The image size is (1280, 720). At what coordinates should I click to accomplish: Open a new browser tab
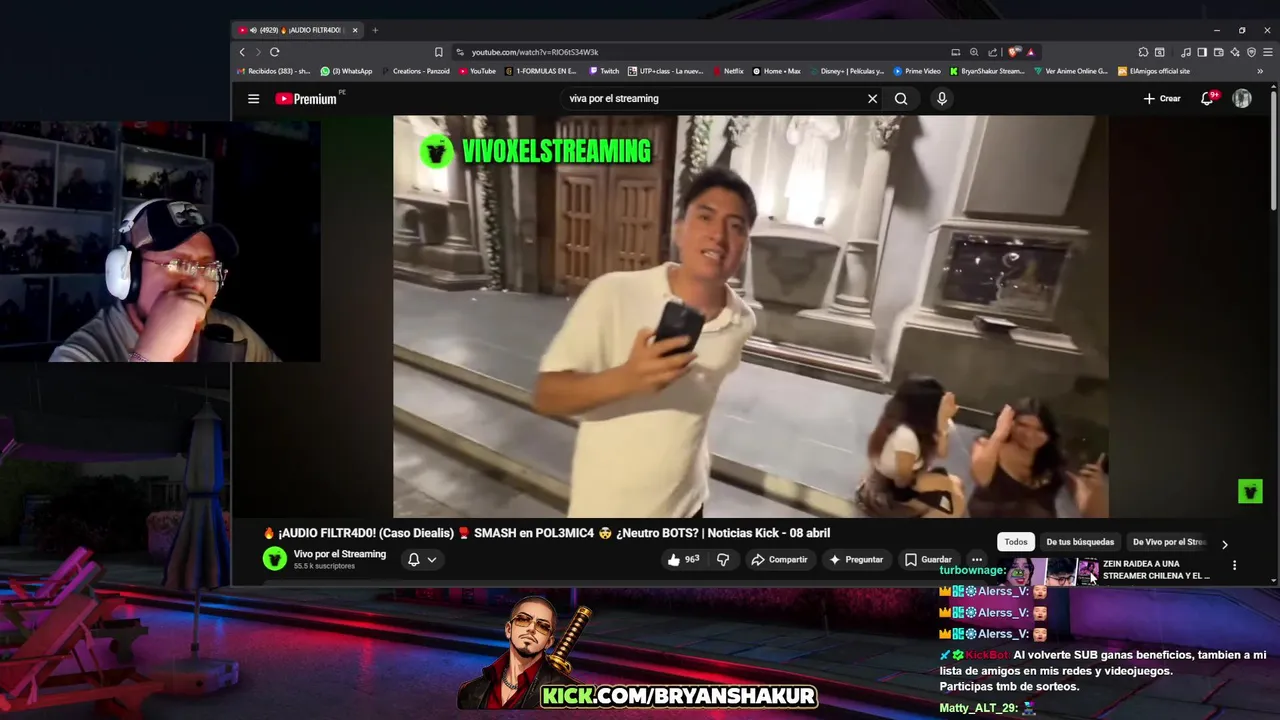point(375,30)
